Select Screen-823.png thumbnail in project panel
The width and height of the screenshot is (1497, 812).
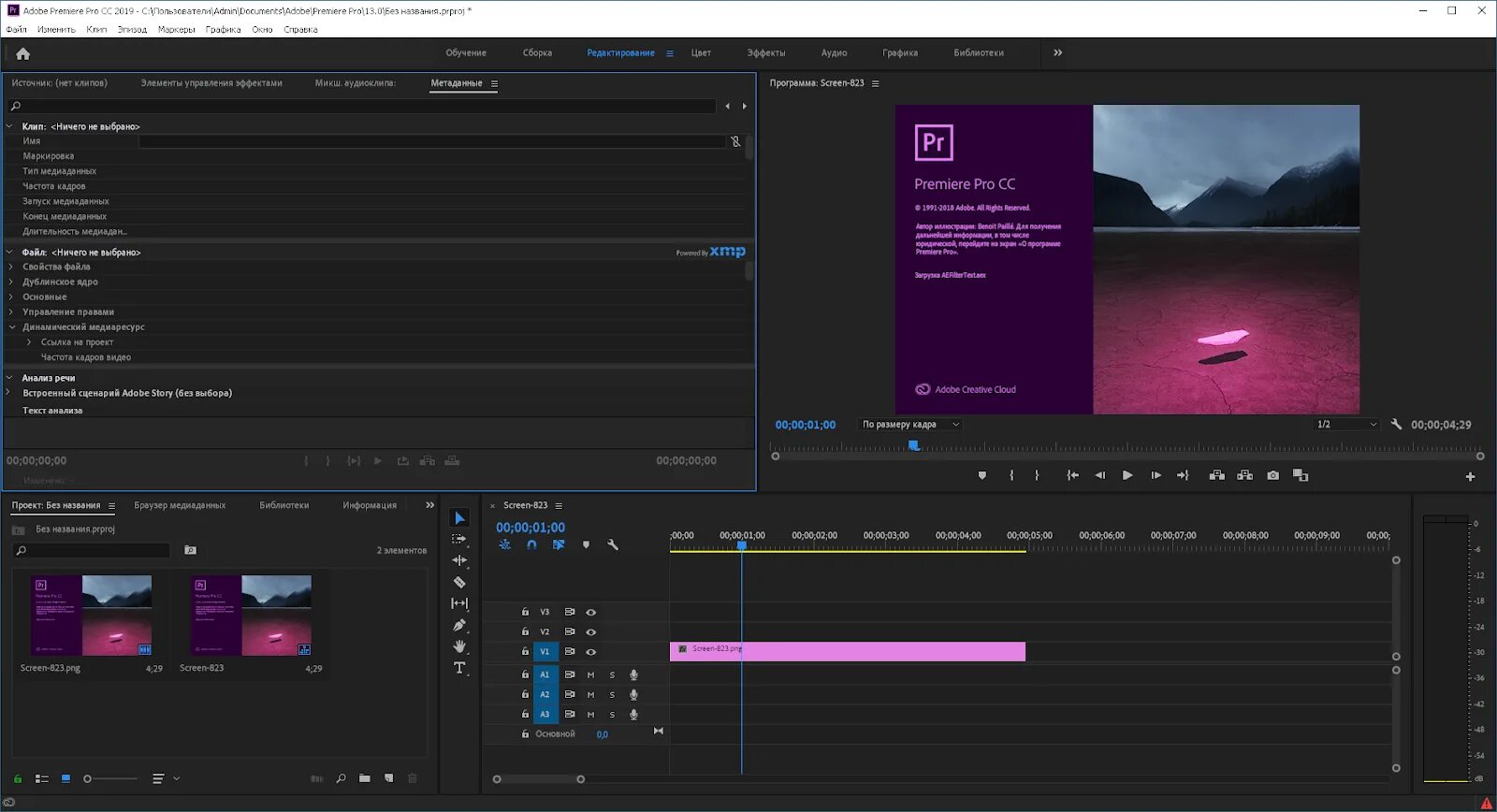92,616
